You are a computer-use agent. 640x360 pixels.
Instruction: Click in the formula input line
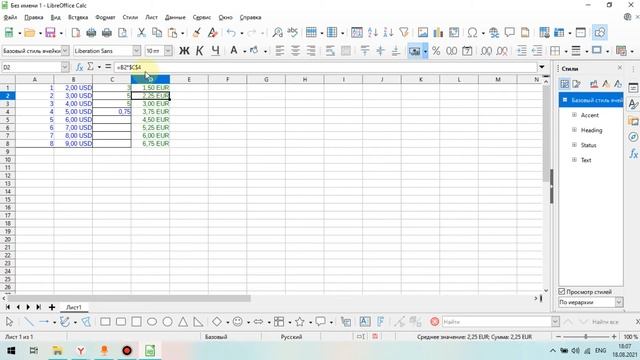325,67
